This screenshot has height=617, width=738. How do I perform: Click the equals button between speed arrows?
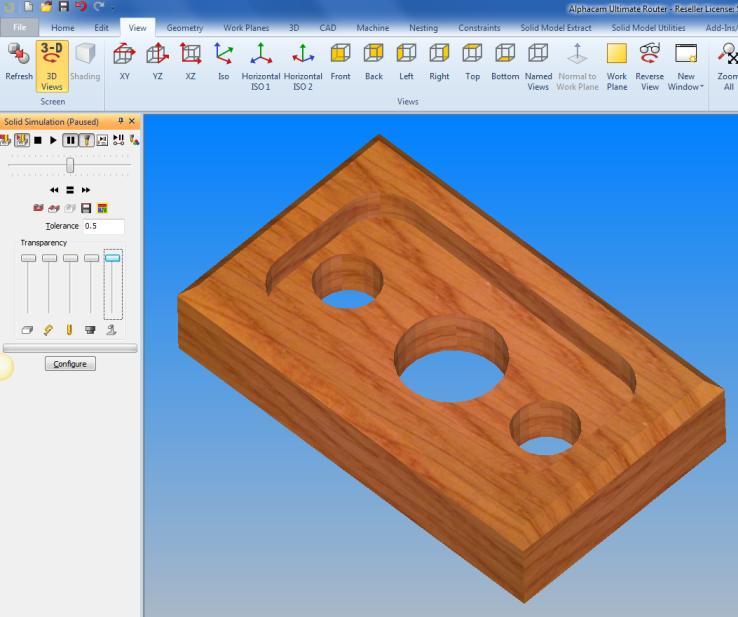70,190
